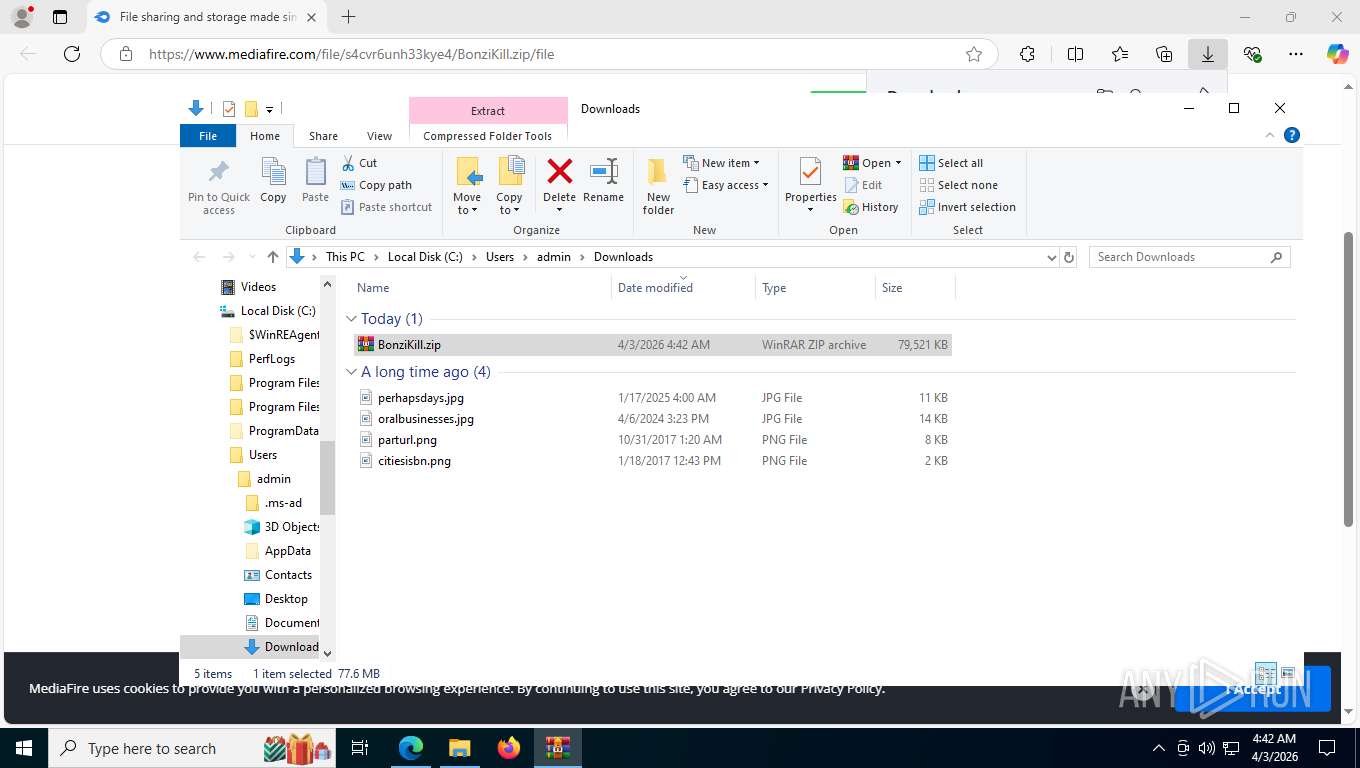Image resolution: width=1360 pixels, height=768 pixels.
Task: Click the Pin to Quick access icon
Action: (x=218, y=172)
